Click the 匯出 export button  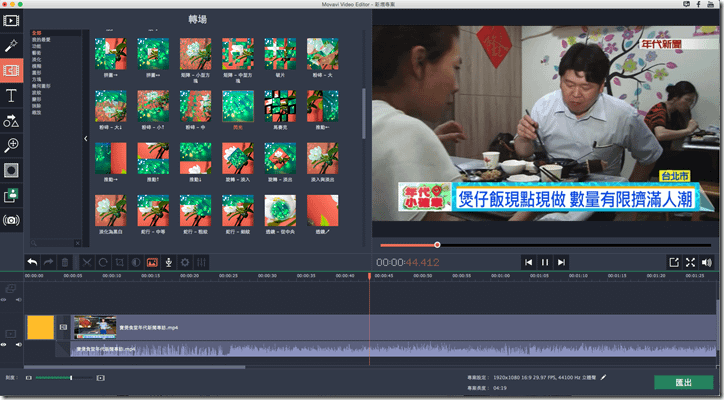point(684,382)
